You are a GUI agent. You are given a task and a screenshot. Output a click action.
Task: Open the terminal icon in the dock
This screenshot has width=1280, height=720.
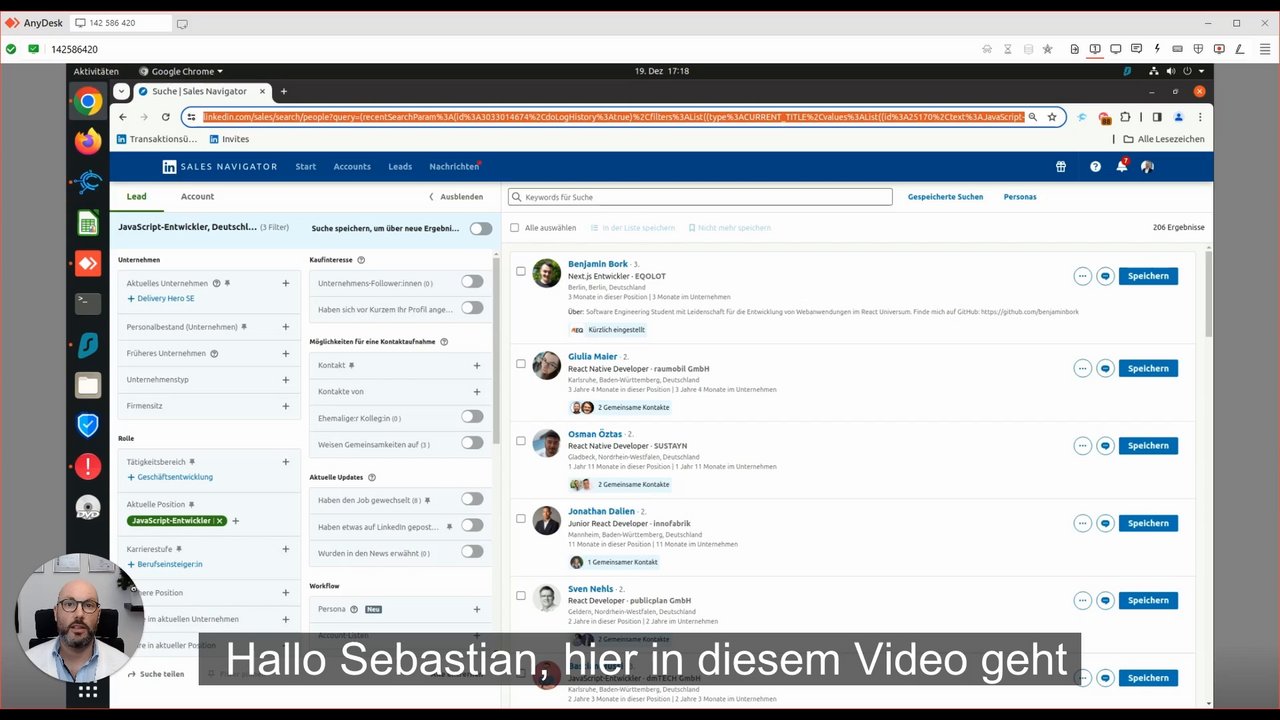(88, 303)
